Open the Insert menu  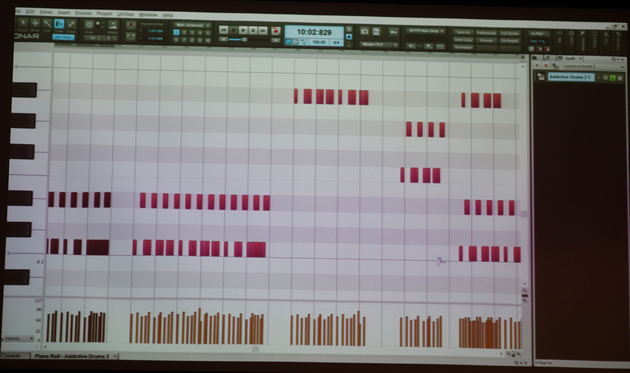(63, 12)
